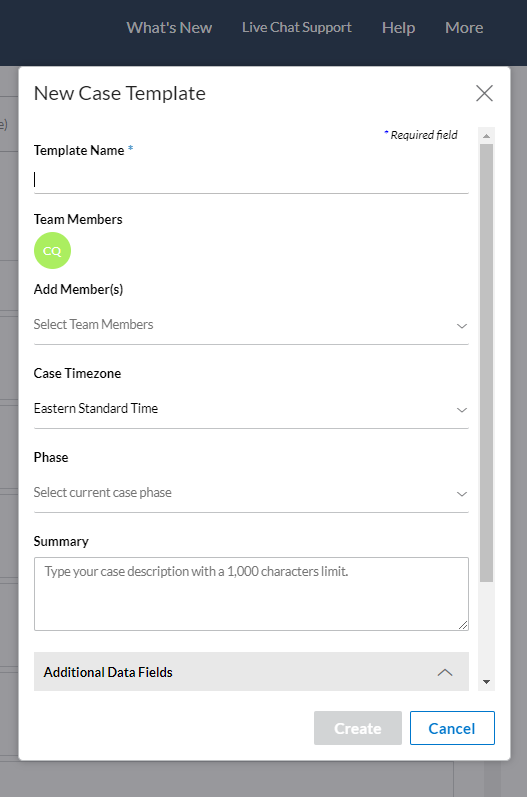Viewport: 527px width, 797px height.
Task: Click inside the Summary text area
Action: 251,594
